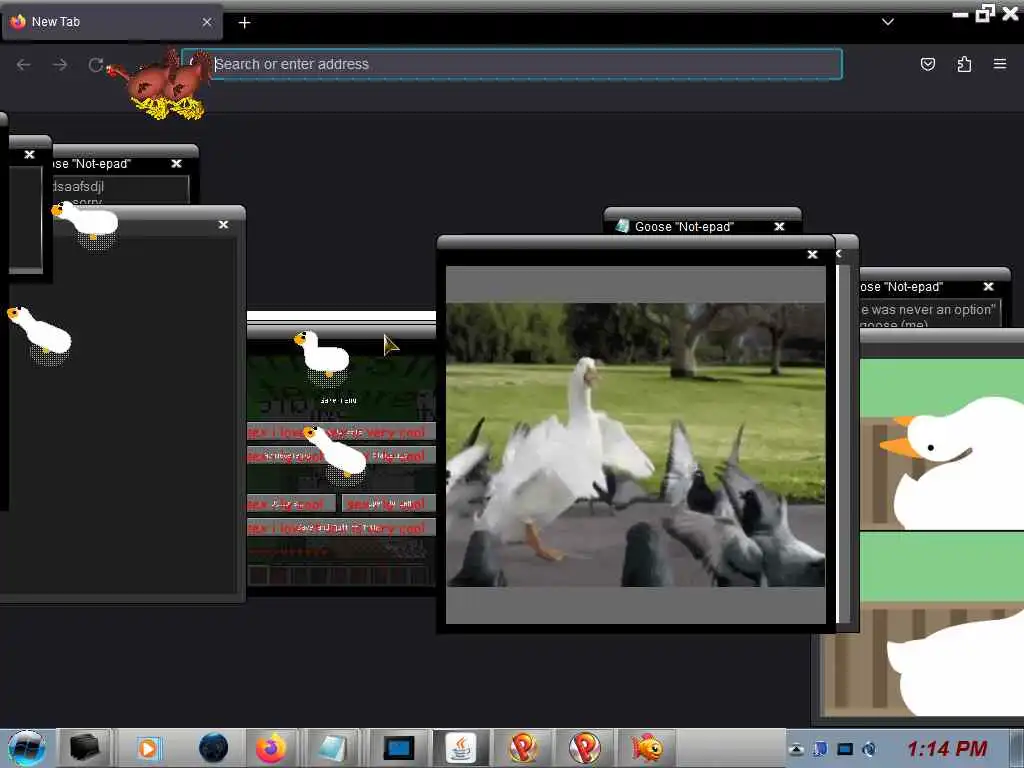Click the Goose "Not-epad" center window title
1024x768 pixels.
point(684,227)
